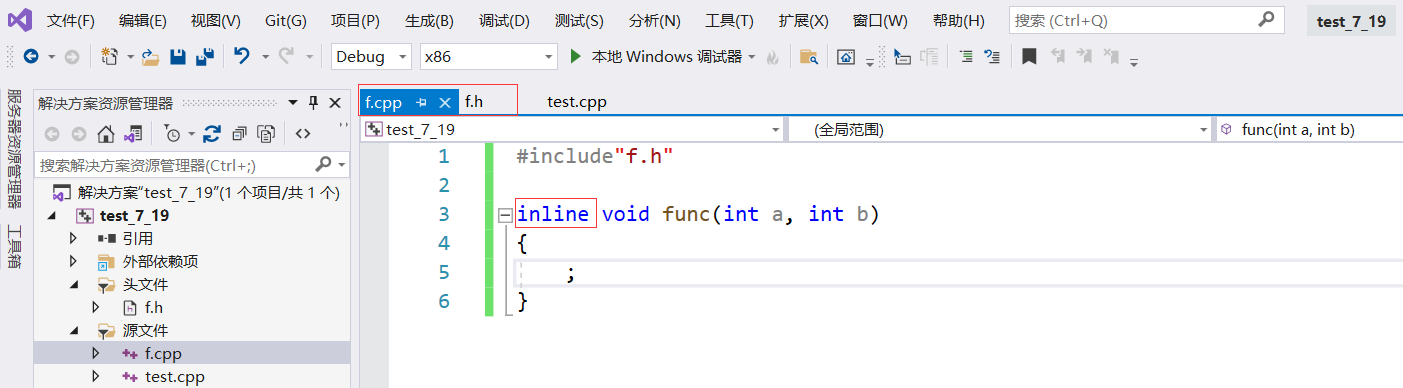Expand the 外部依赖项 node
This screenshot has width=1403, height=388.
[73, 261]
